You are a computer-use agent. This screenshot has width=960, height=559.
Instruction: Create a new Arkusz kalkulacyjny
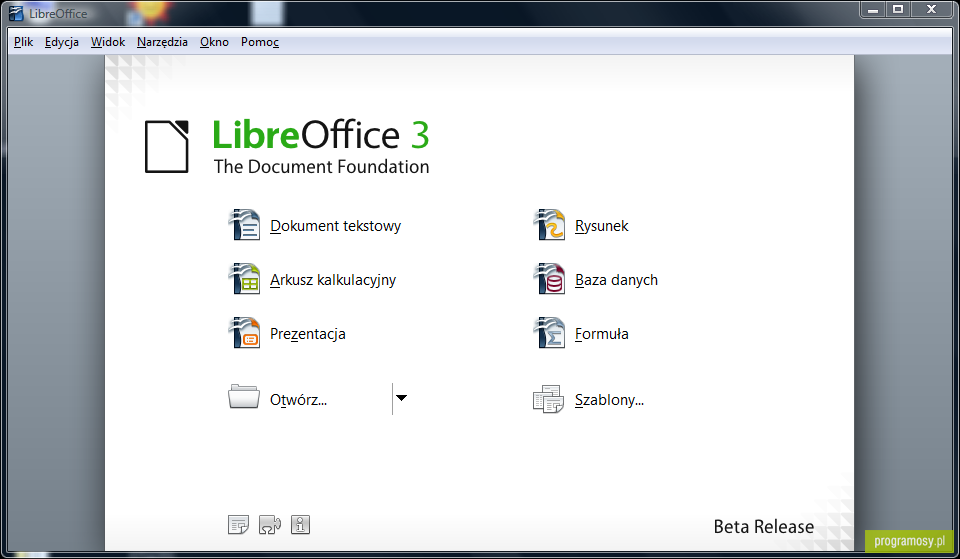(x=333, y=280)
